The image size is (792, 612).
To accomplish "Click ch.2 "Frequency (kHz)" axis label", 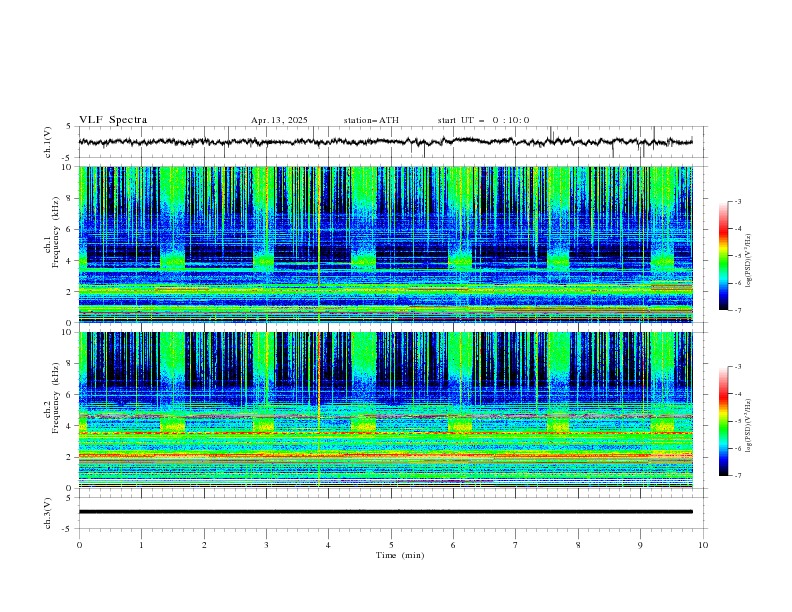I will click(x=56, y=398).
